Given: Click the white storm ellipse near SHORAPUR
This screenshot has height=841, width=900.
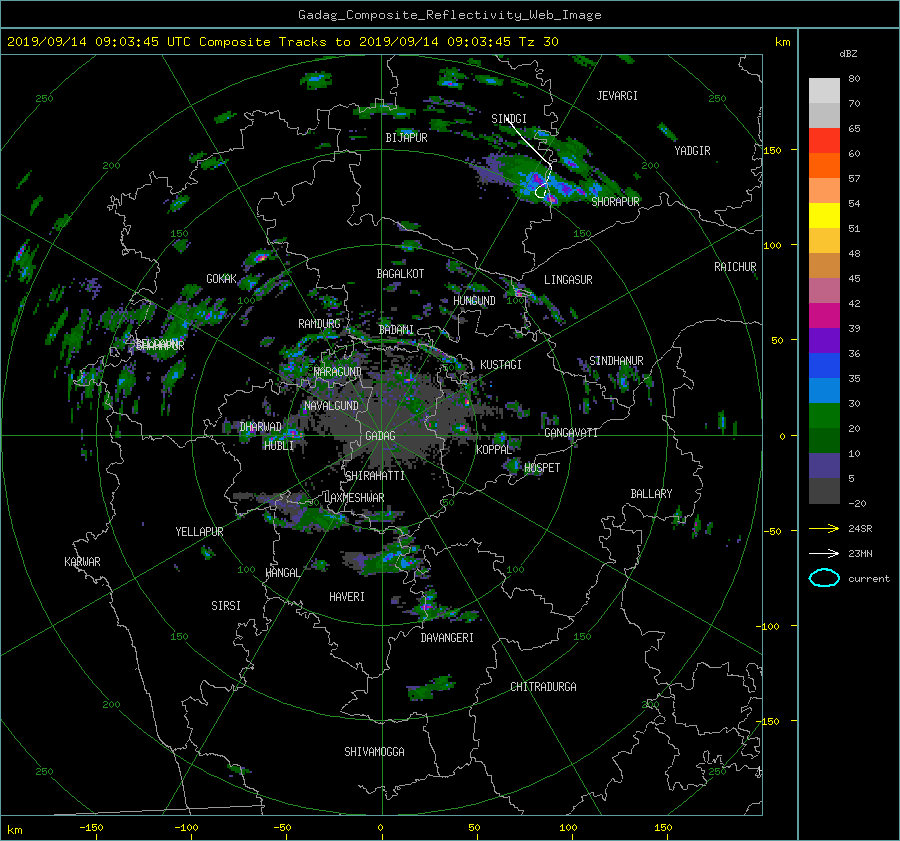Looking at the screenshot, I should (x=541, y=192).
